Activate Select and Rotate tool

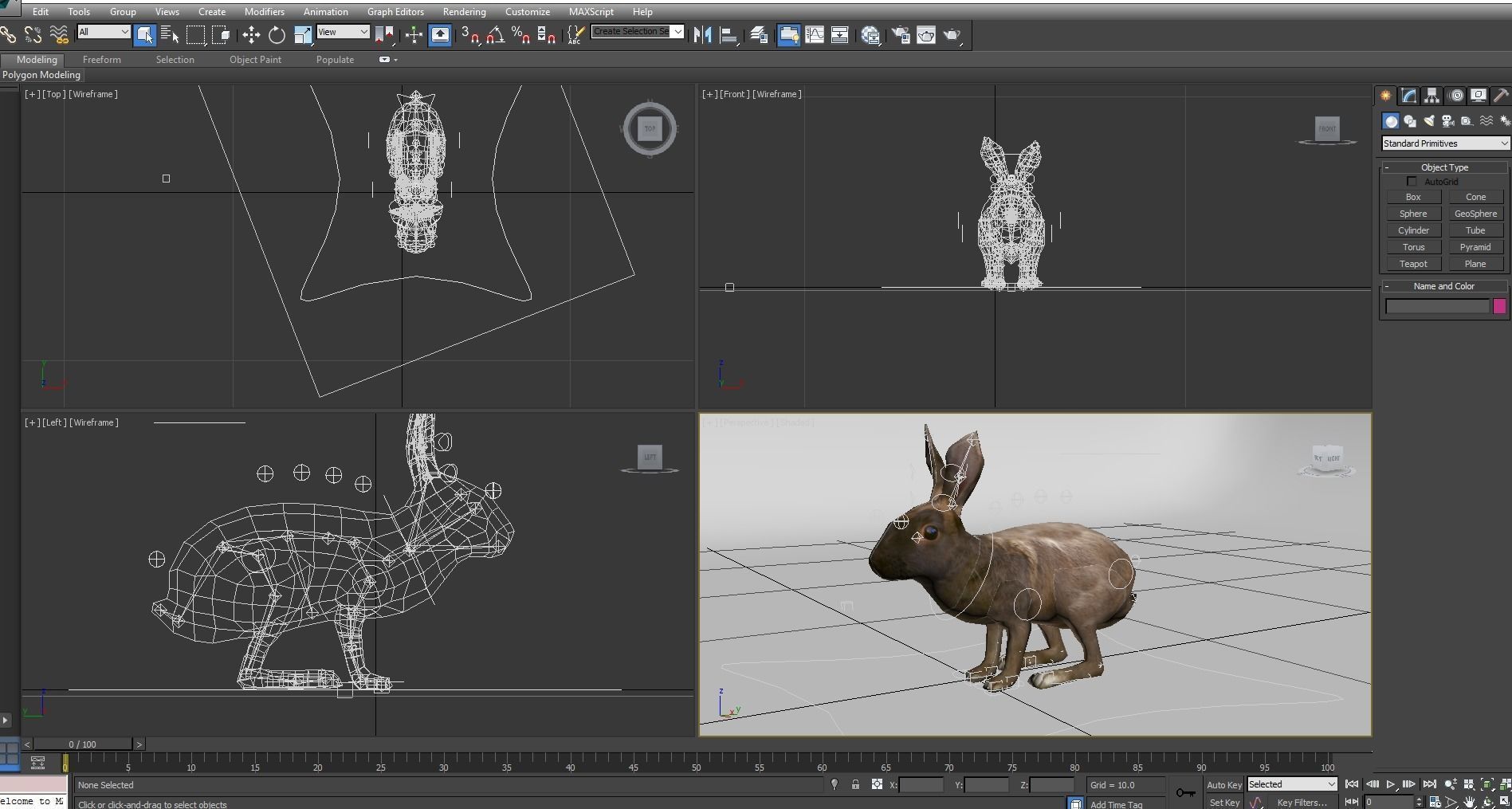click(x=277, y=34)
